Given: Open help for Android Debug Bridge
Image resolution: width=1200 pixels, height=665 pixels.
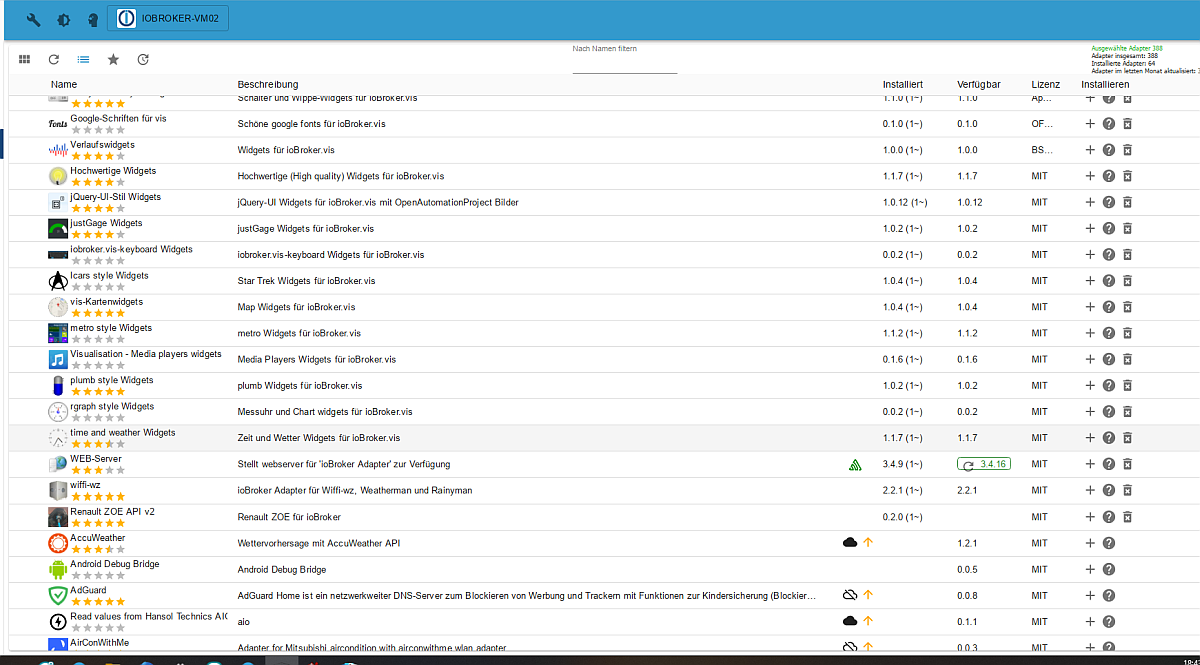Looking at the screenshot, I should click(x=1109, y=569).
